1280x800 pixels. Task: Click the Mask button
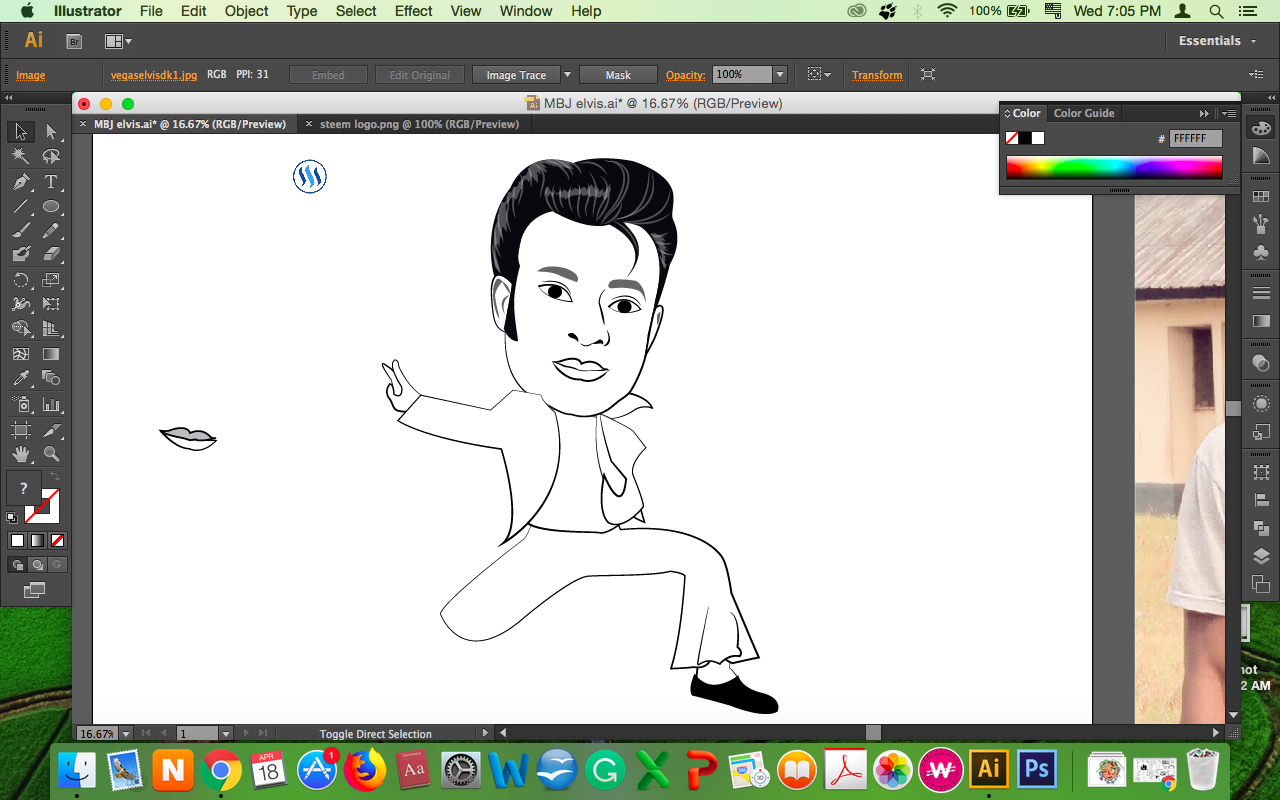tap(618, 75)
